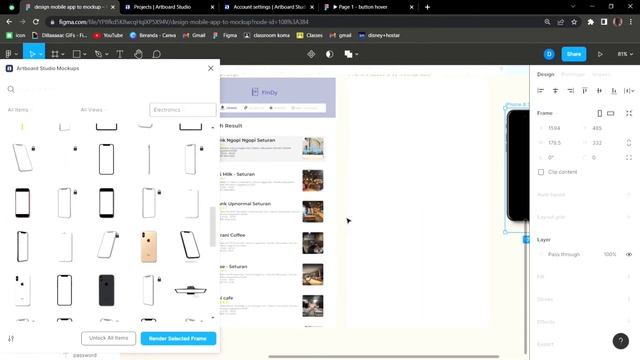Close the Artboard Studio Mockups panel
This screenshot has width=640, height=360.
211,68
